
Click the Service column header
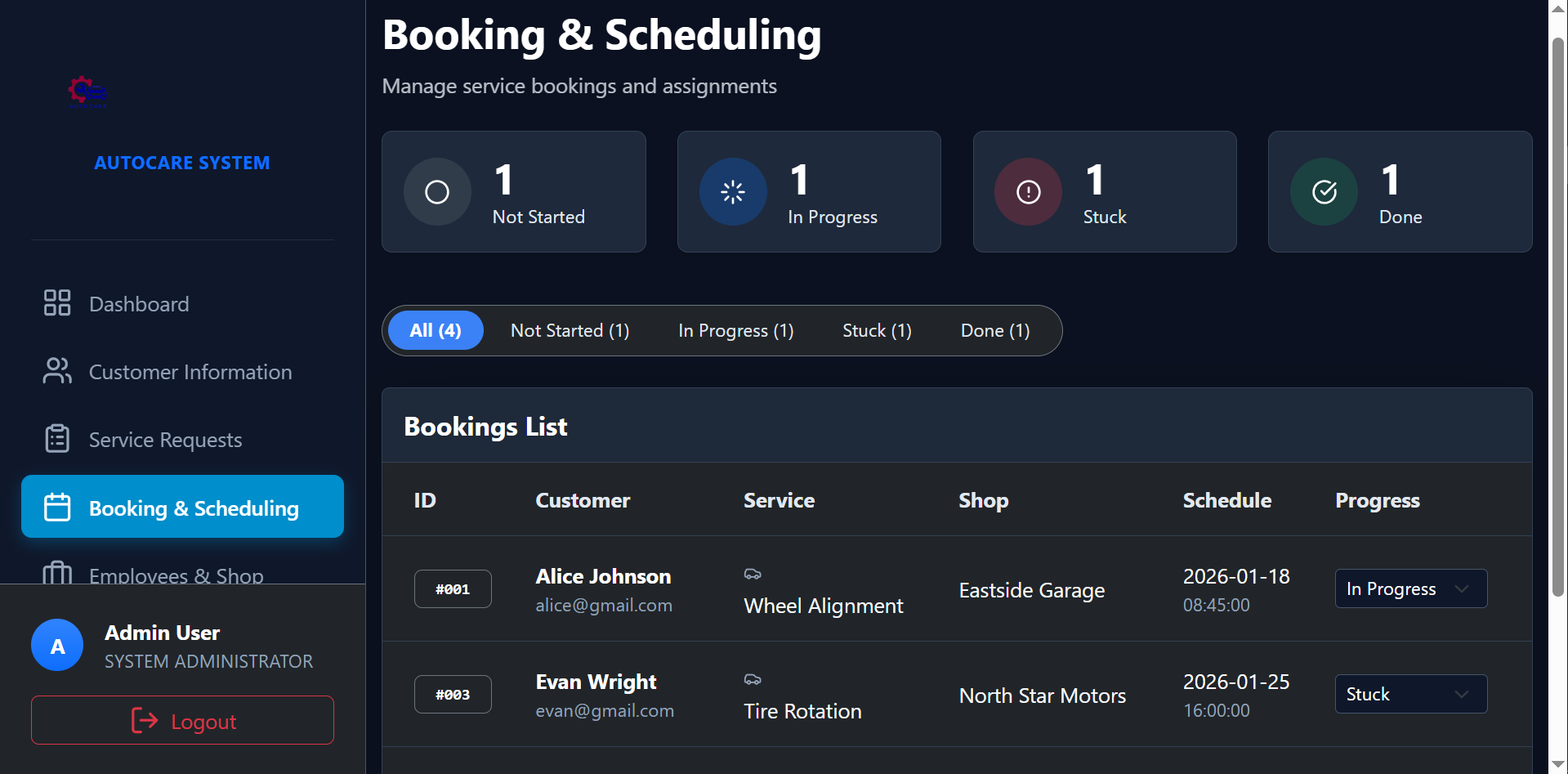779,500
